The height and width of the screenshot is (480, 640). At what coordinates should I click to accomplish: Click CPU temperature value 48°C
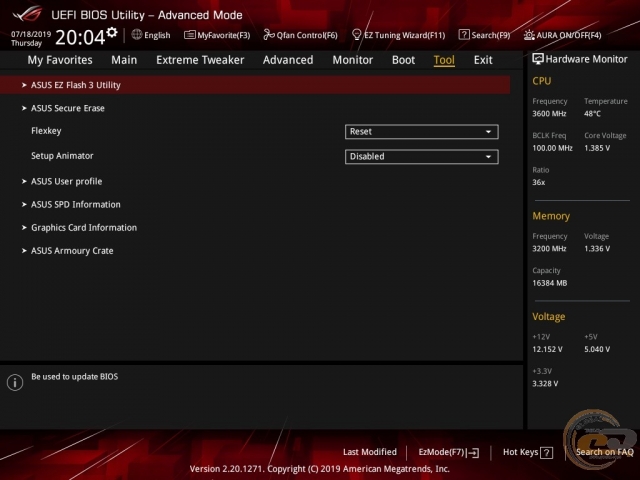point(592,114)
